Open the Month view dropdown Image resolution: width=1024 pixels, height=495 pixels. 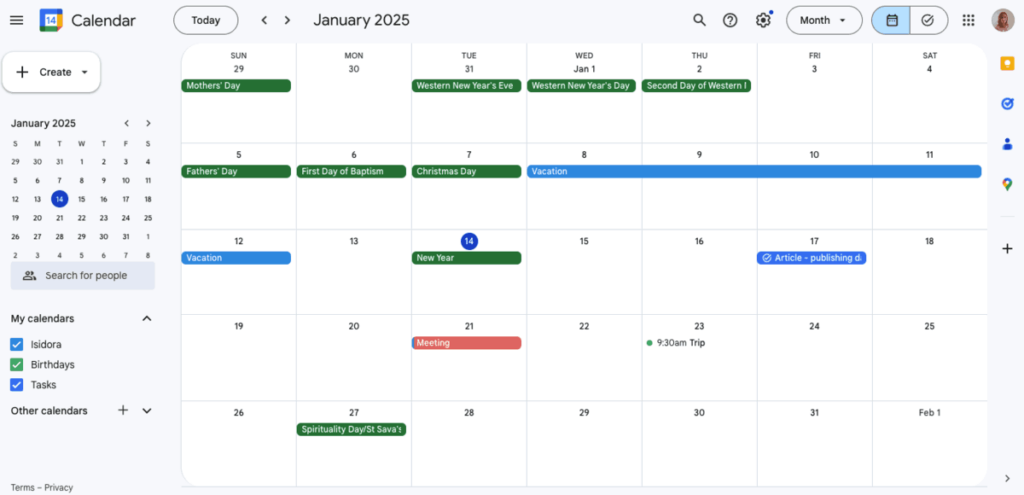[824, 20]
